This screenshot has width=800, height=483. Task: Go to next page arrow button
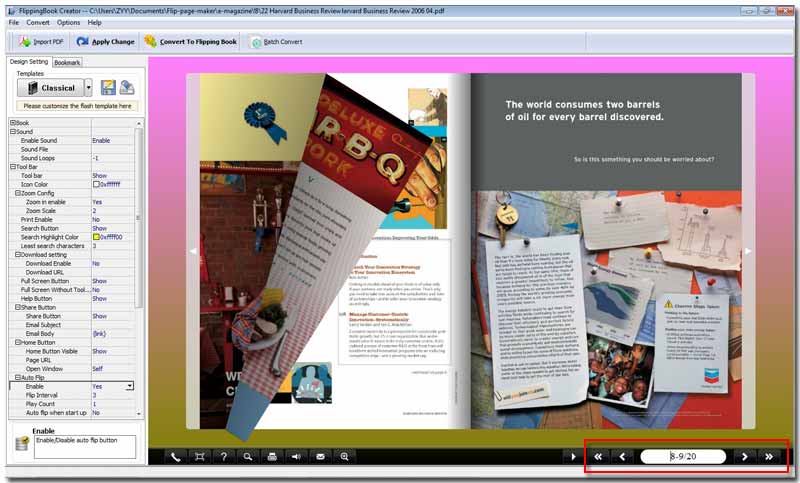[744, 456]
